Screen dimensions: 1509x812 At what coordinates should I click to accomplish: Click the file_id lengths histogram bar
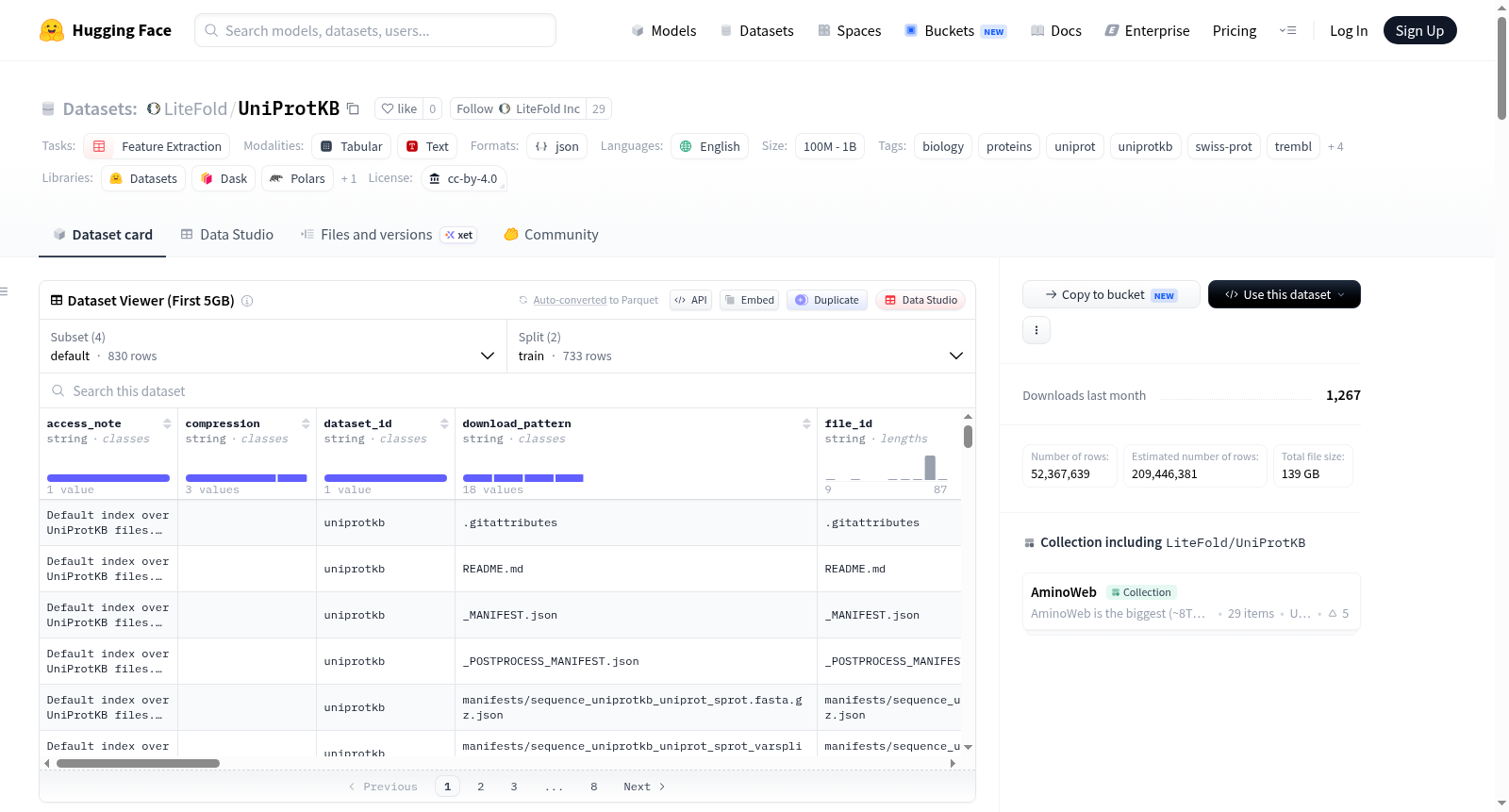(930, 468)
